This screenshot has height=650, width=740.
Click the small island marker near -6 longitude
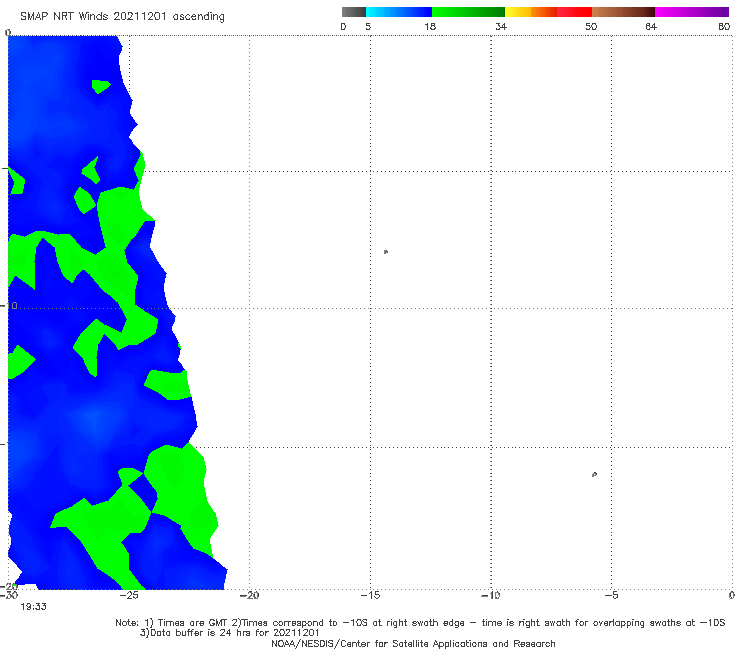pos(594,474)
